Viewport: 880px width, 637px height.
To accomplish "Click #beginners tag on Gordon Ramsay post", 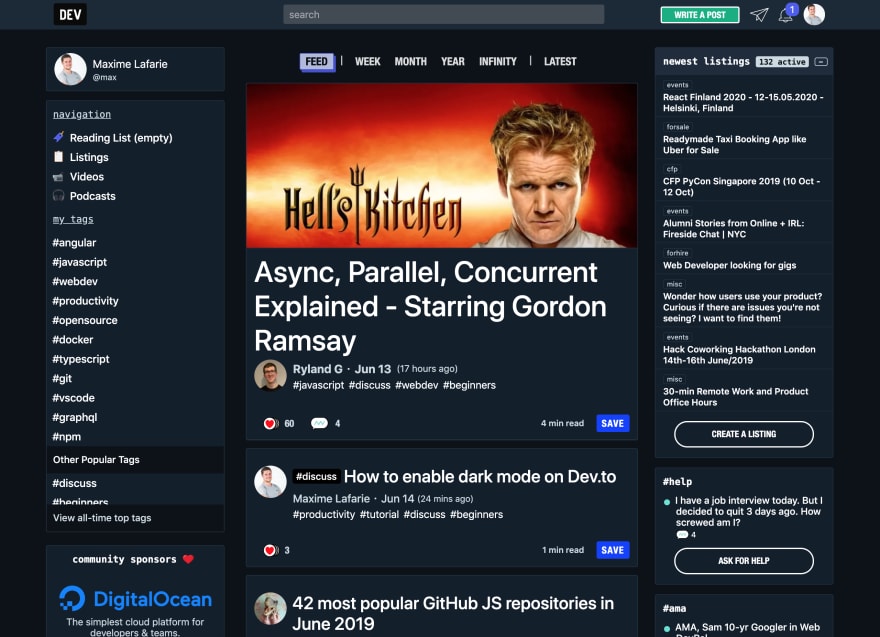I will point(469,386).
